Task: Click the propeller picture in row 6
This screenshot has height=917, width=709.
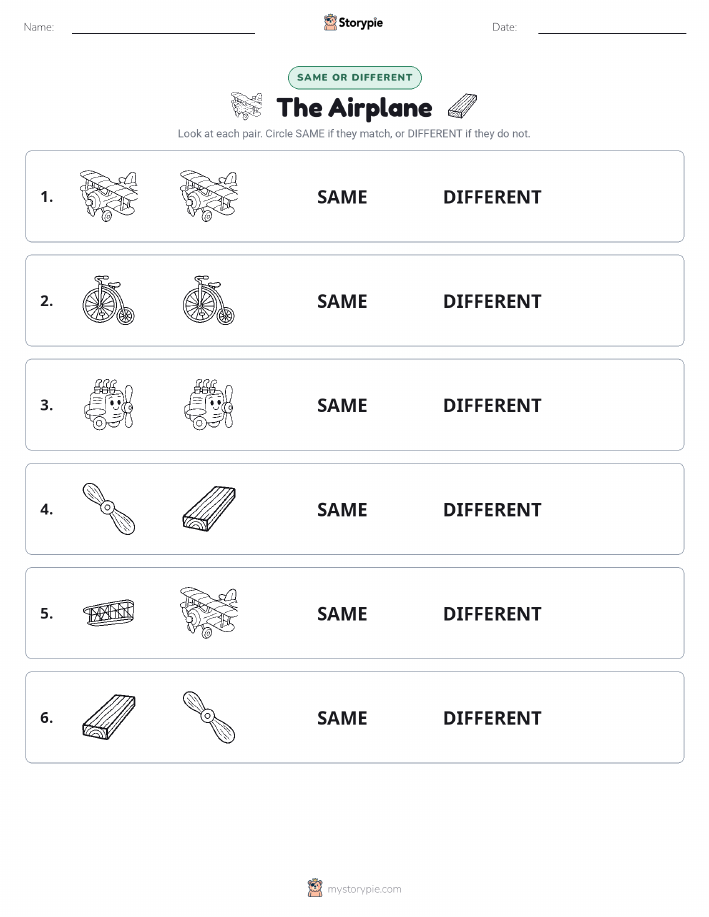Action: pos(209,717)
